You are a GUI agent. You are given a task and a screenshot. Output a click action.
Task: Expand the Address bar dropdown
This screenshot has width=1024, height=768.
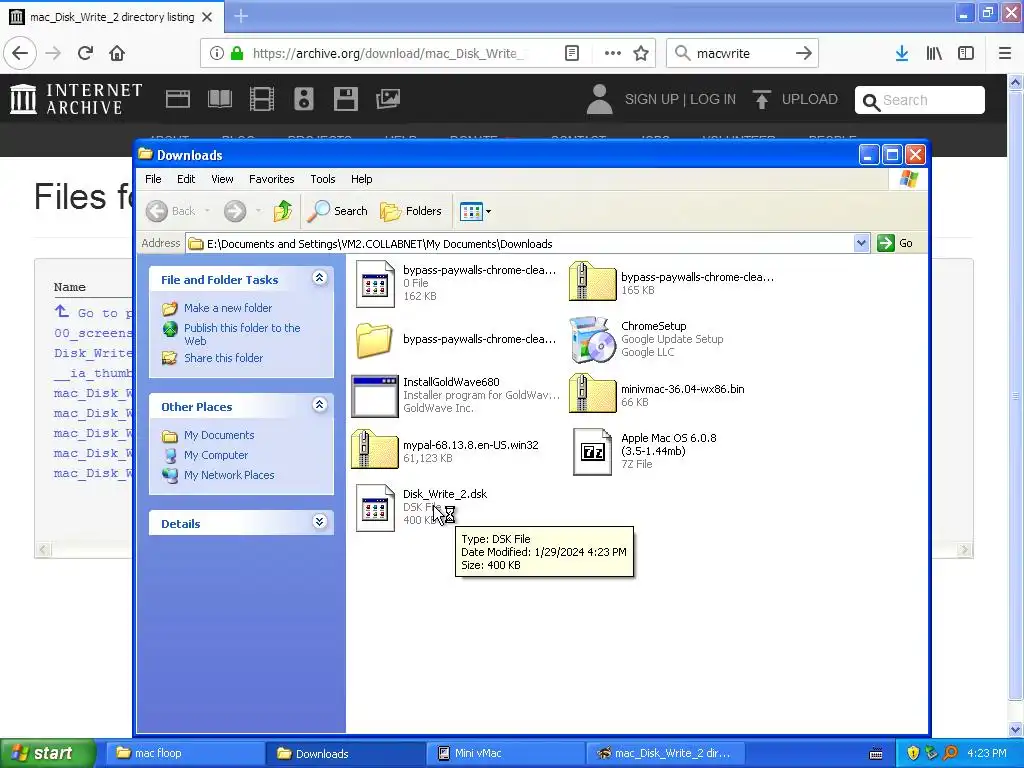tap(861, 243)
